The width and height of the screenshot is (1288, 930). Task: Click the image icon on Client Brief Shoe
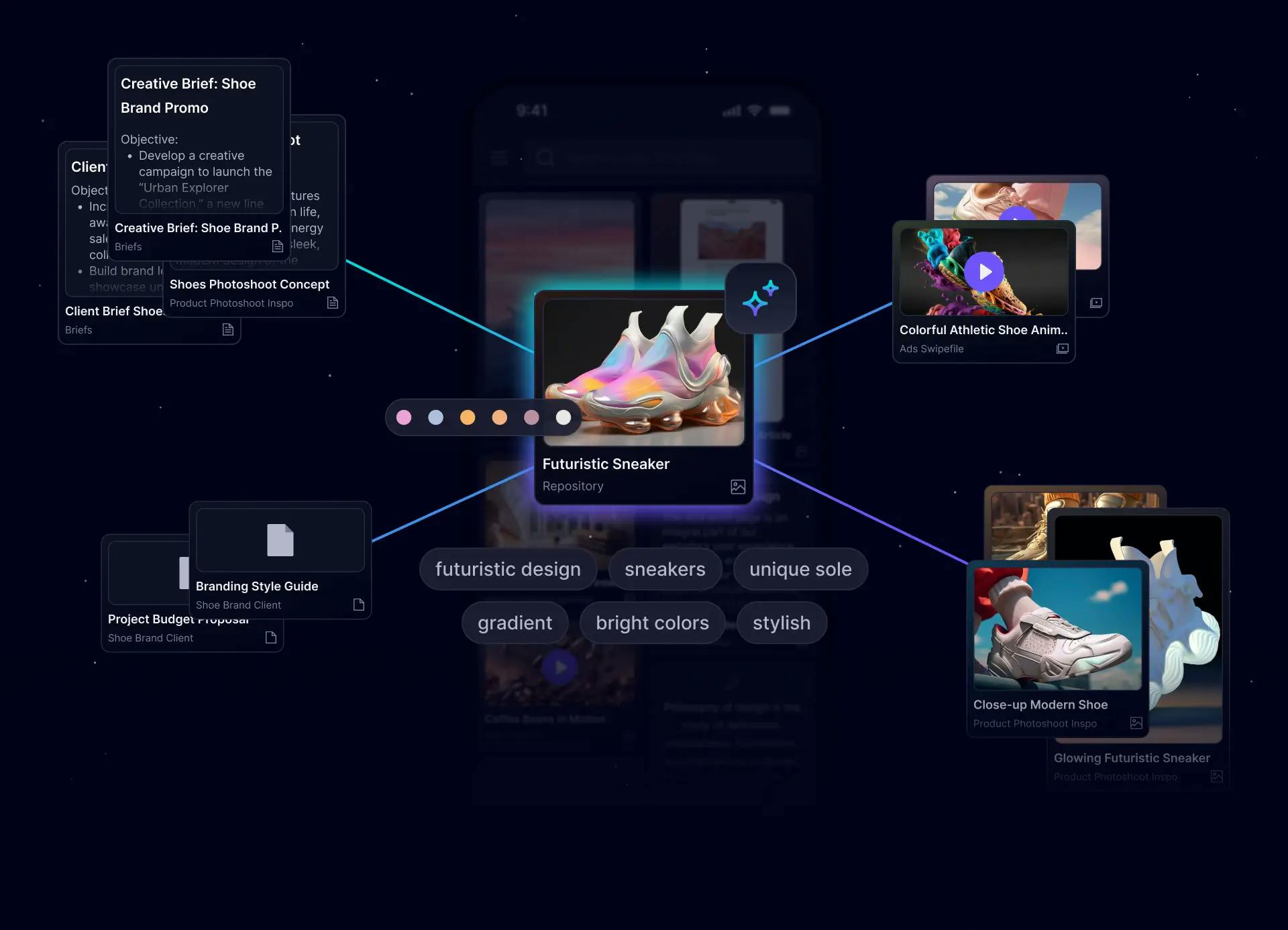pos(227,328)
